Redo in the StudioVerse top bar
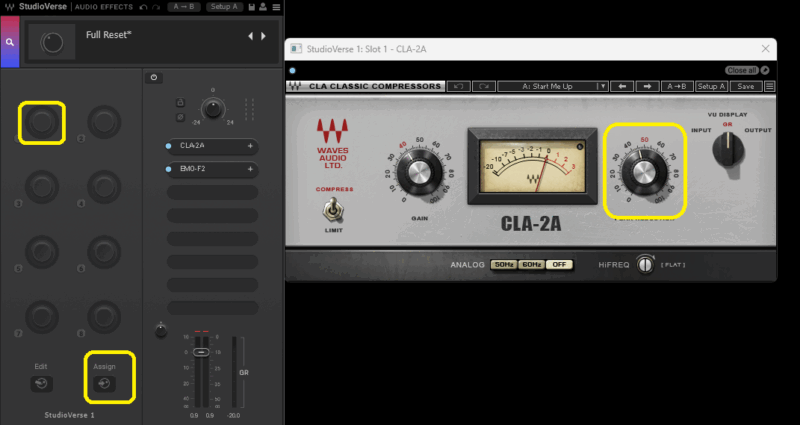Screen dimensions: 800x425 click(x=156, y=7)
